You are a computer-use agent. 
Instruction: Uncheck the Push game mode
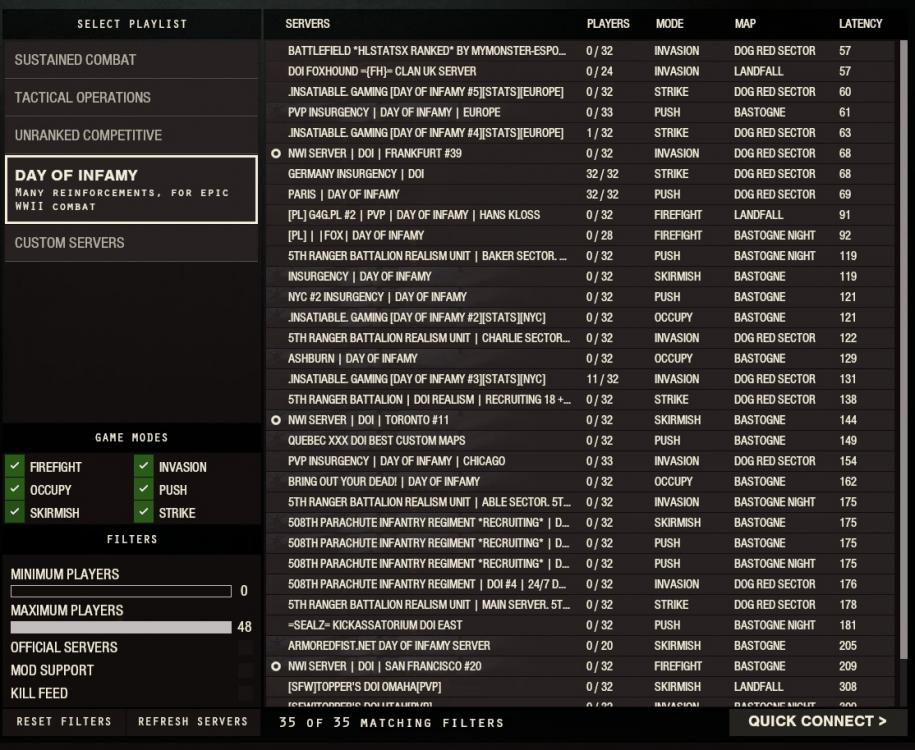144,489
